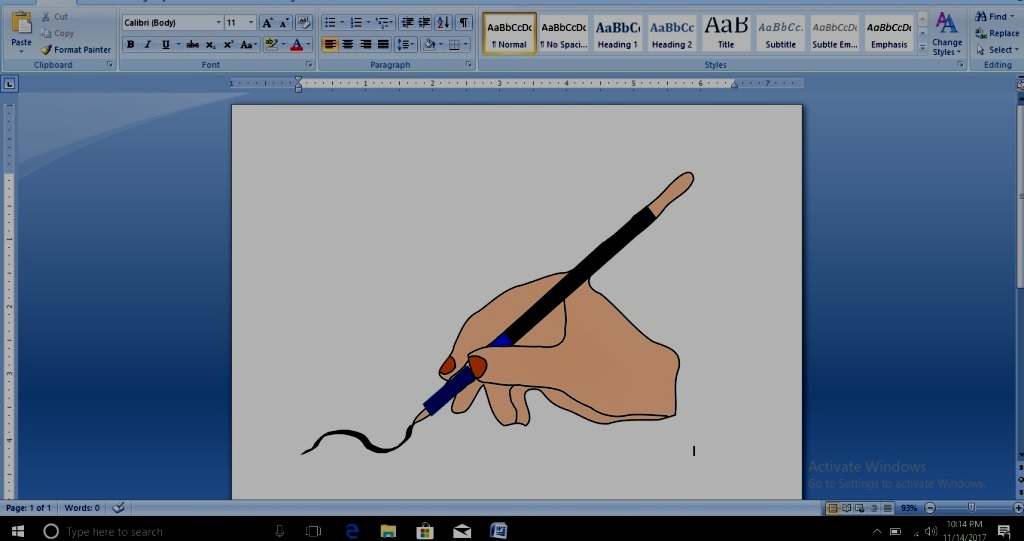Switch to Full Screen Reading view
This screenshot has height=541, width=1024.
click(846, 508)
